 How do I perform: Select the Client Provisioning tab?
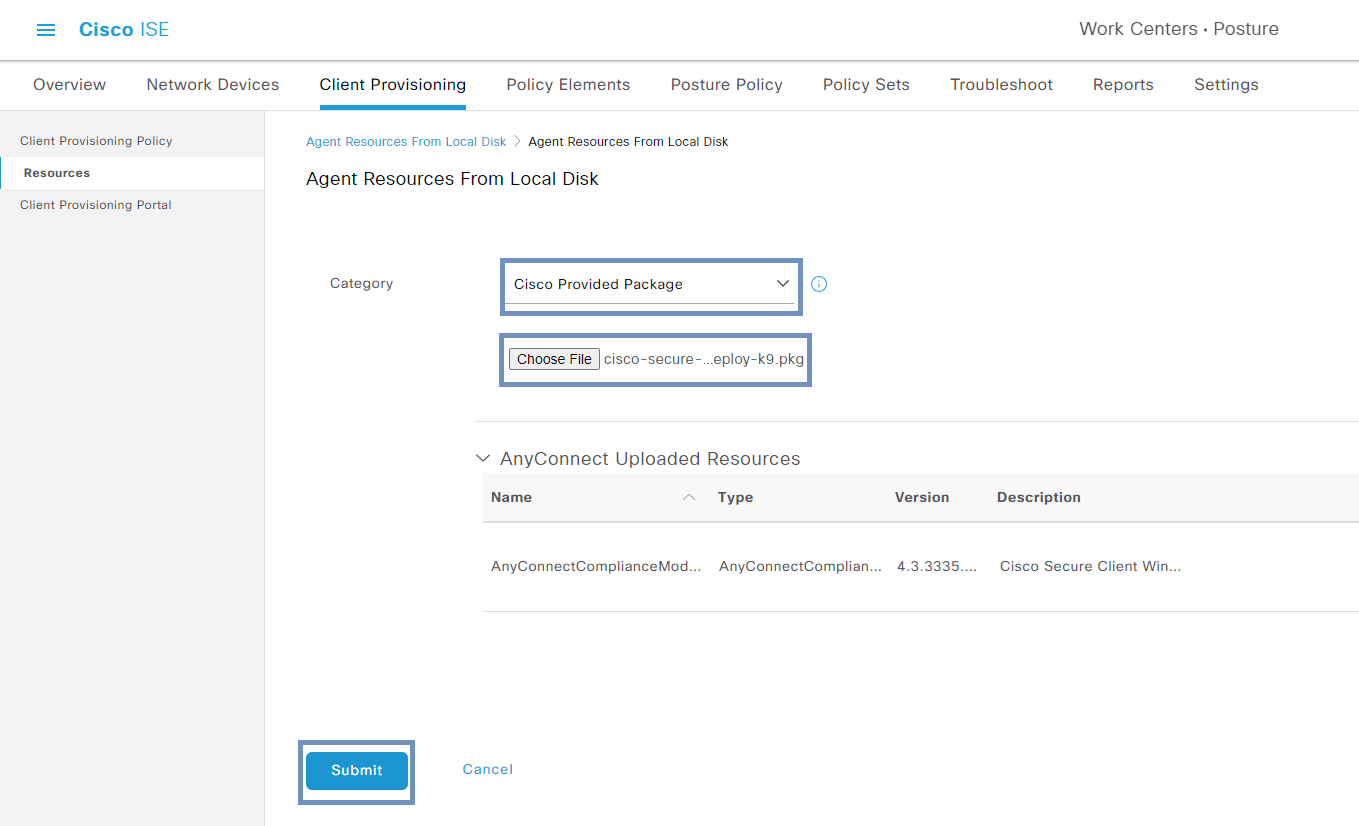click(393, 85)
